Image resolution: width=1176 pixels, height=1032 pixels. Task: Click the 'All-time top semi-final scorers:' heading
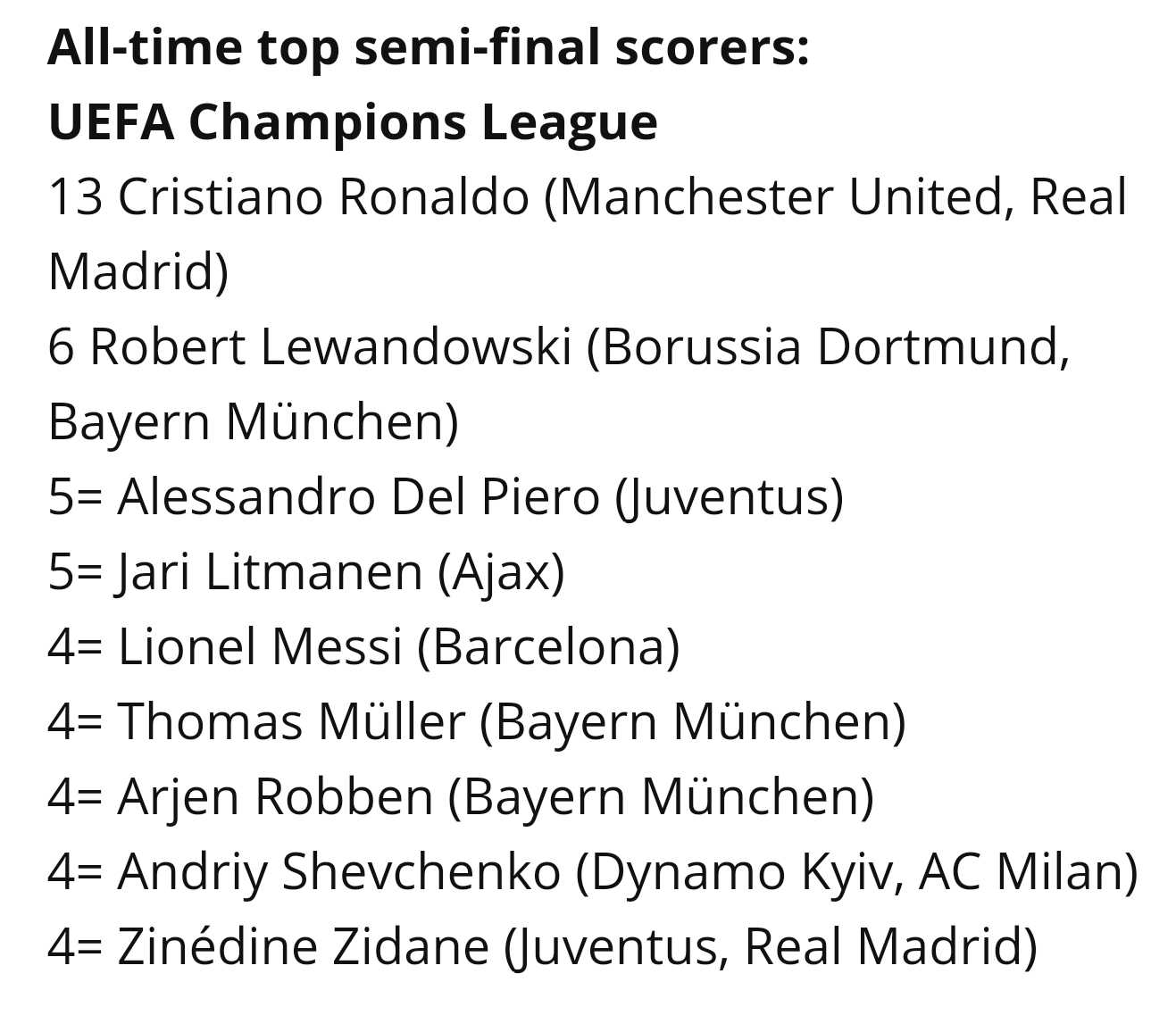tap(428, 48)
